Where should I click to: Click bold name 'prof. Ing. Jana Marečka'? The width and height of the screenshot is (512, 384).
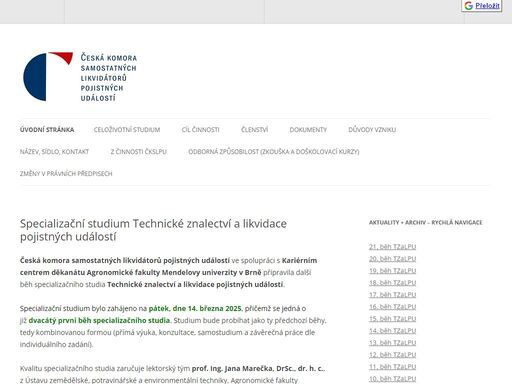click(233, 368)
